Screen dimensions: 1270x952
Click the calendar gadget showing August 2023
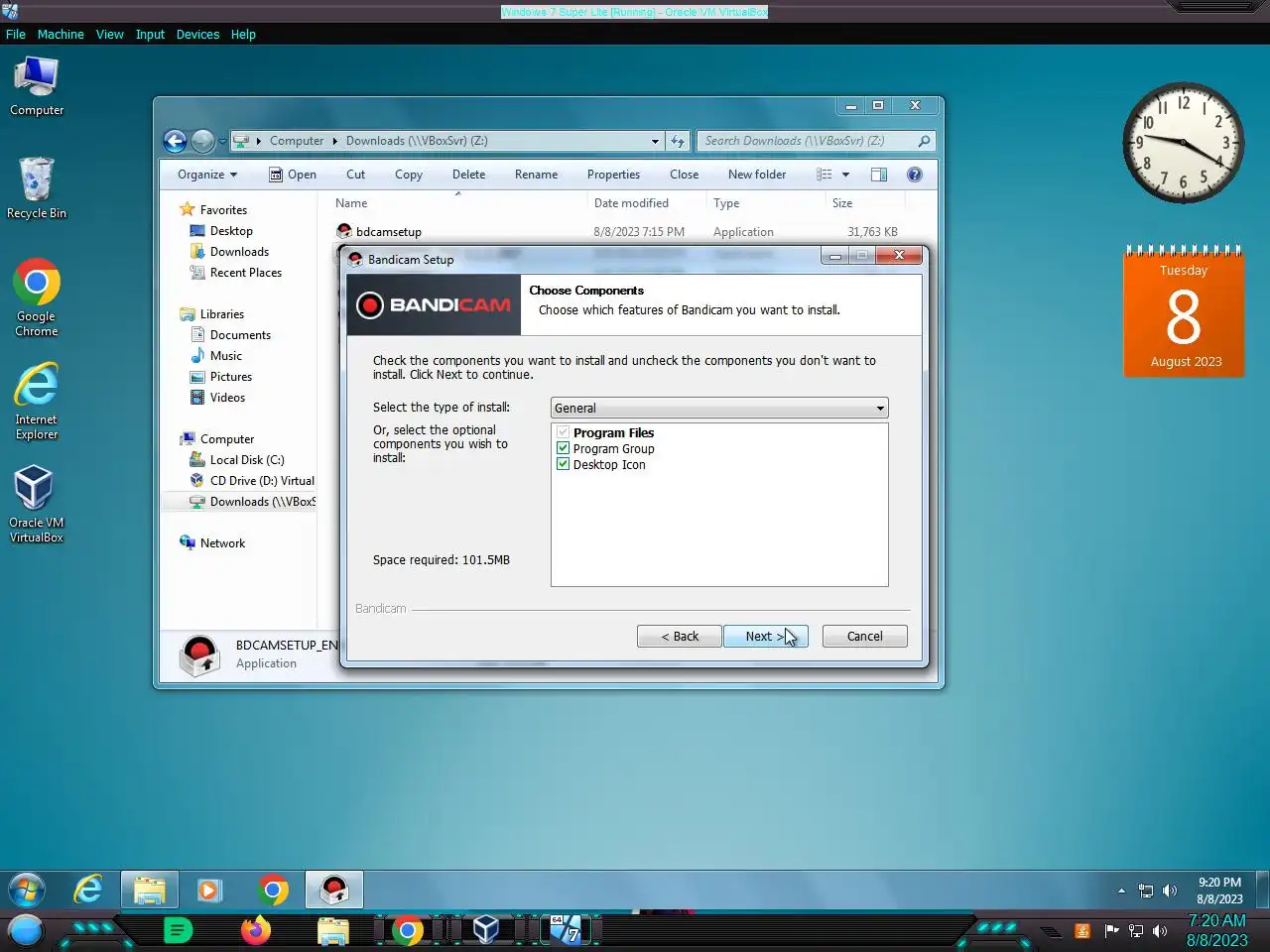[x=1184, y=311]
